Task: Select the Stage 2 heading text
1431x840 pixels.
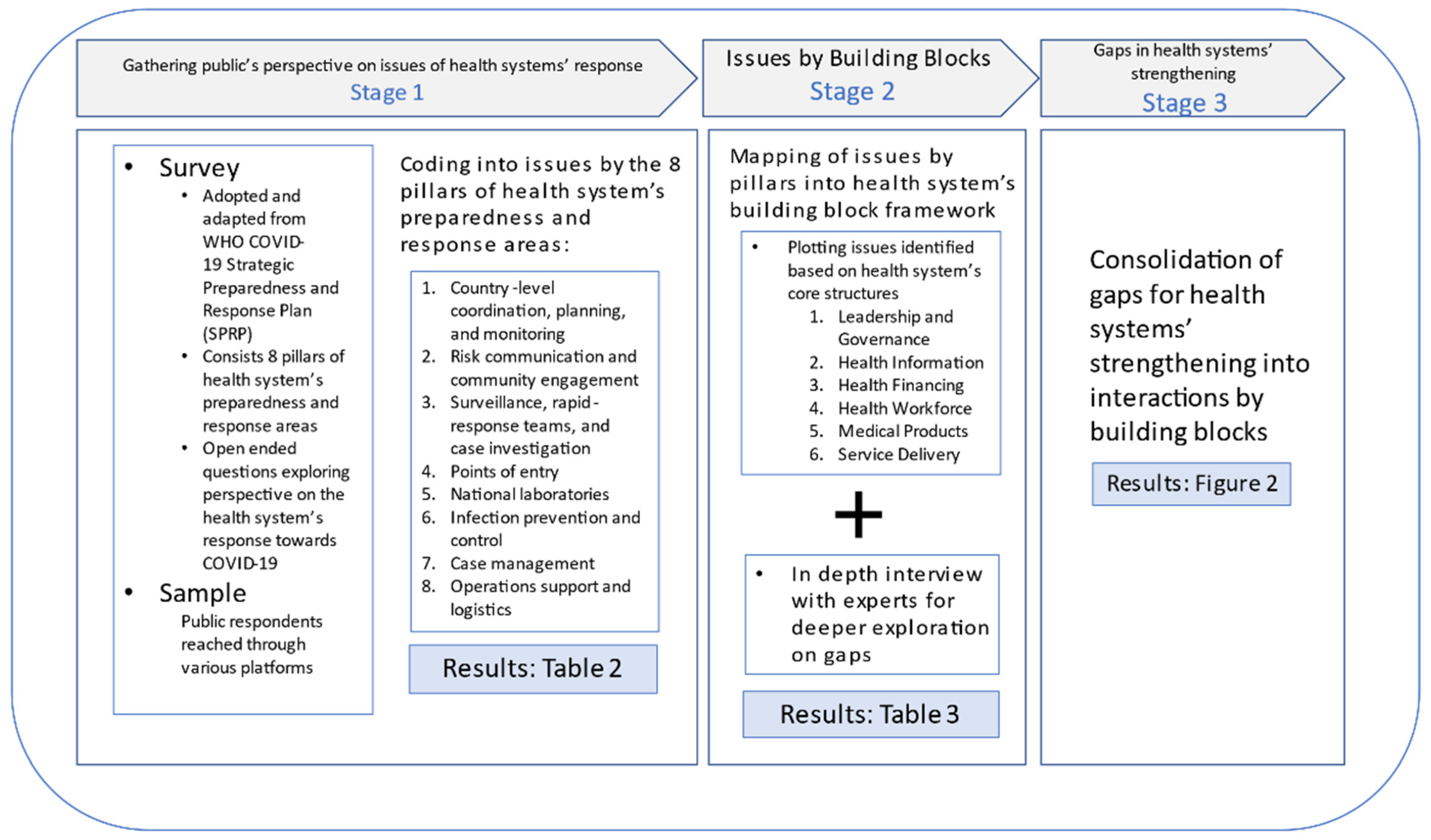Action: pos(852,91)
